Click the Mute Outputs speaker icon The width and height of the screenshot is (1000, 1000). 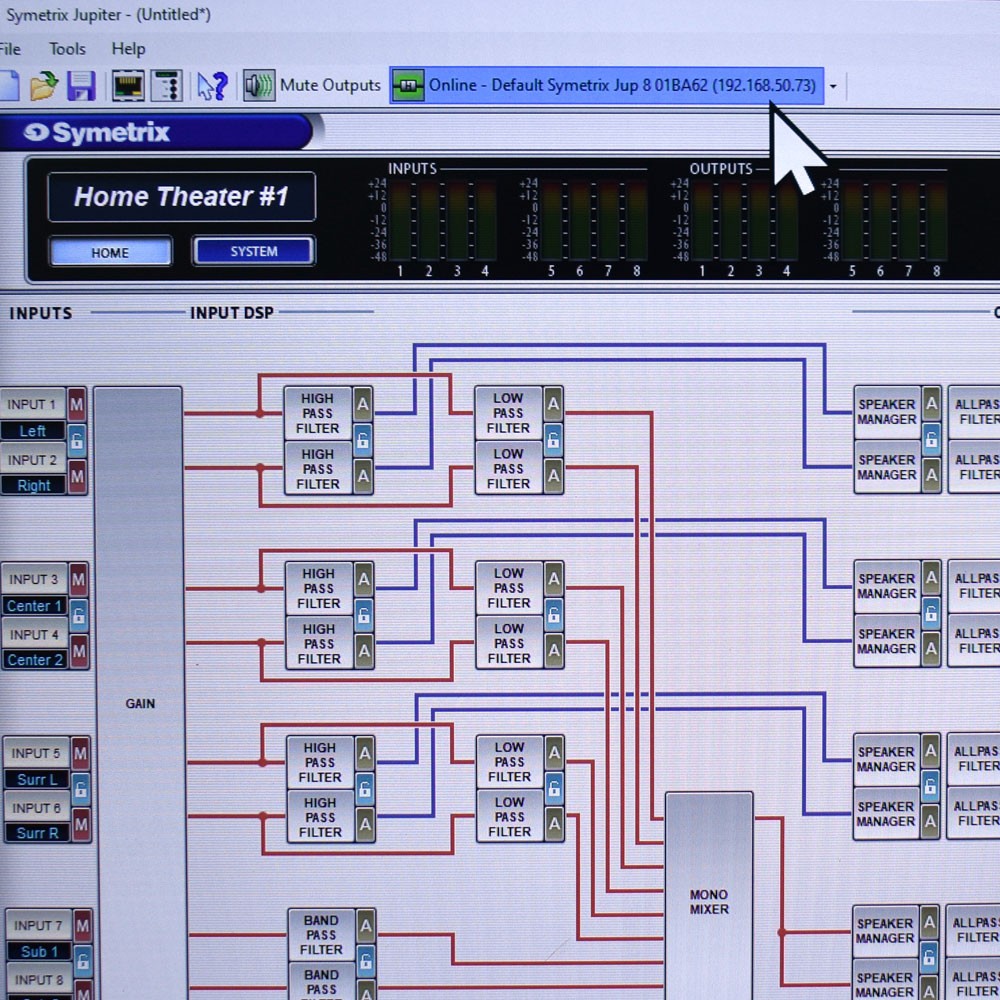[x=259, y=85]
